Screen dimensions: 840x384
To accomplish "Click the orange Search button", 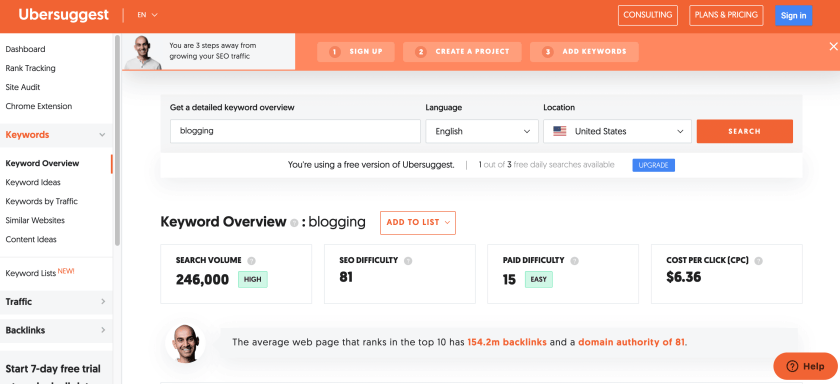I will point(745,131).
